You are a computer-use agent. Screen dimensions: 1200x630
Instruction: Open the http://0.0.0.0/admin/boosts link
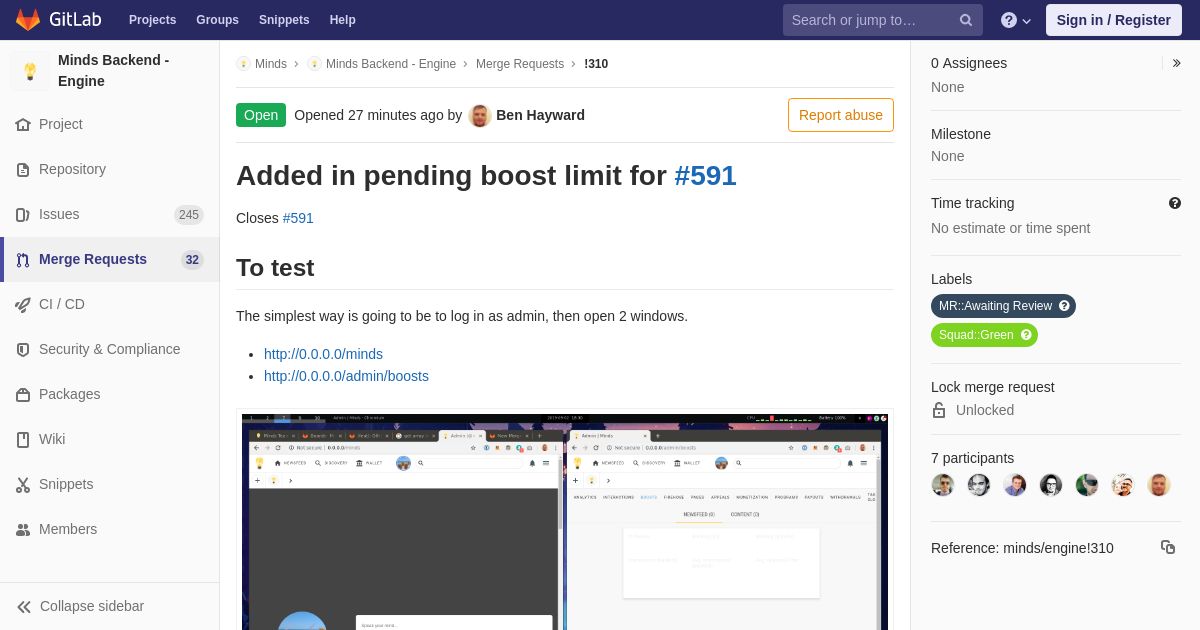[346, 376]
